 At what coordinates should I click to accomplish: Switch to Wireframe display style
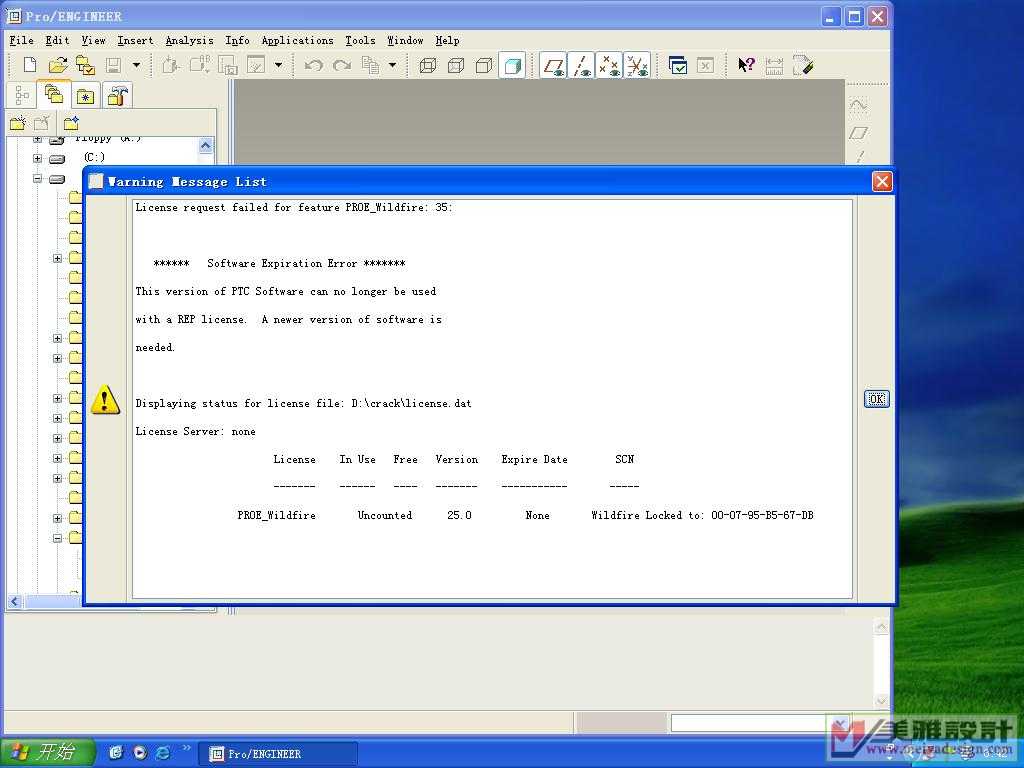pyautogui.click(x=428, y=65)
